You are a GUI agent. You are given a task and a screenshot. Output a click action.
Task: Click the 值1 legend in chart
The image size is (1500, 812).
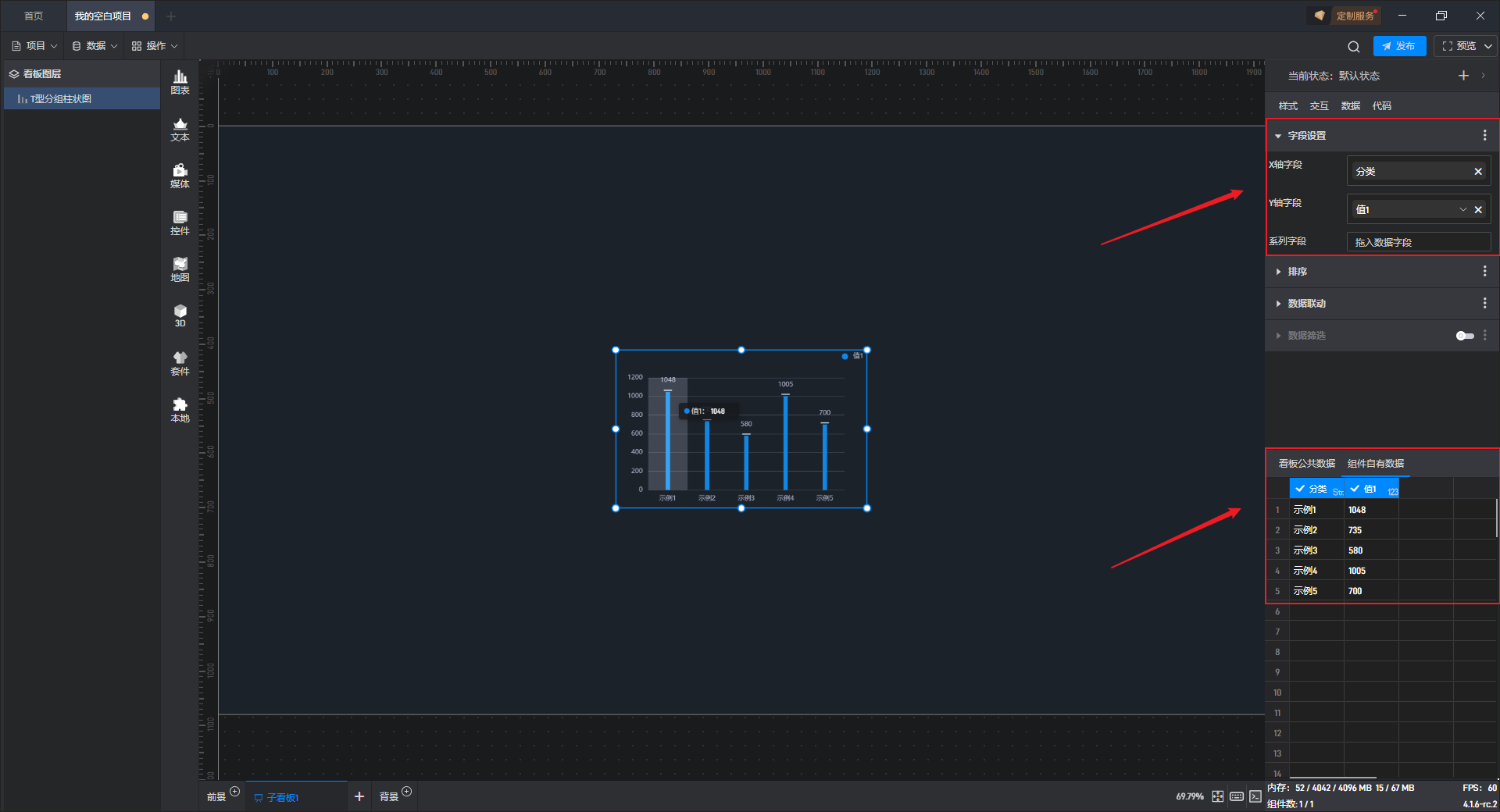click(x=852, y=356)
